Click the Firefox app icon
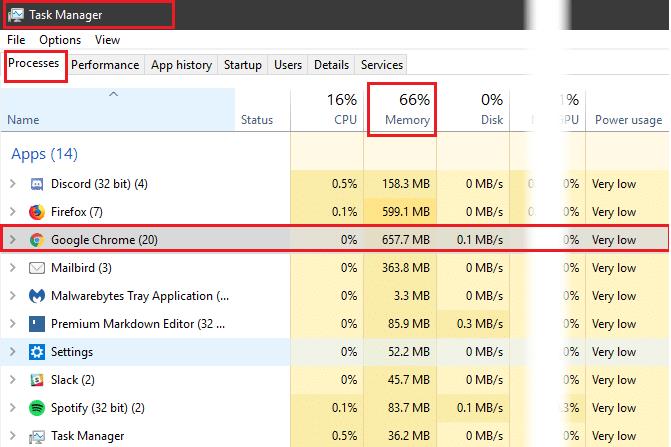 tap(37, 212)
